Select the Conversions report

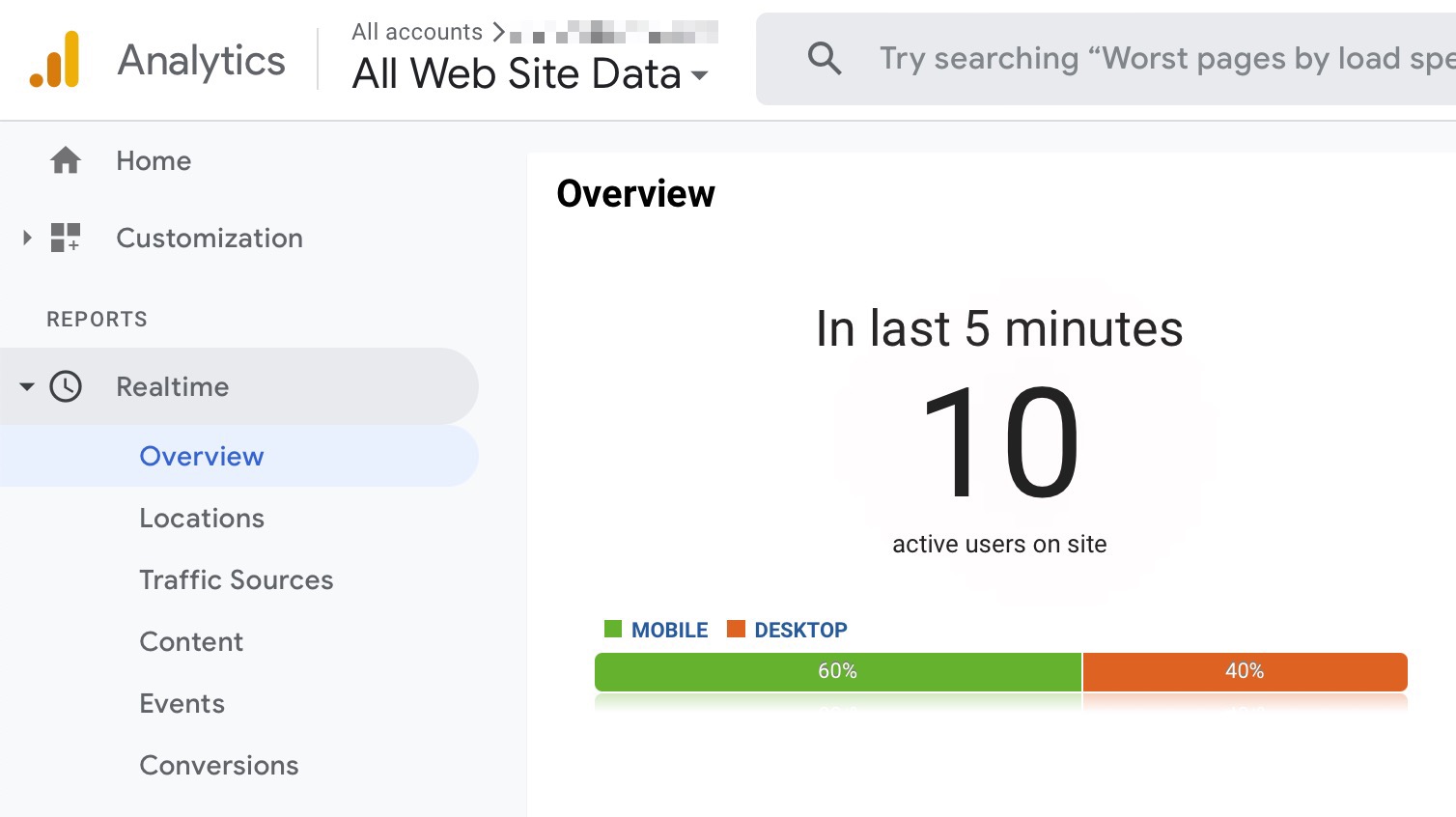(219, 765)
